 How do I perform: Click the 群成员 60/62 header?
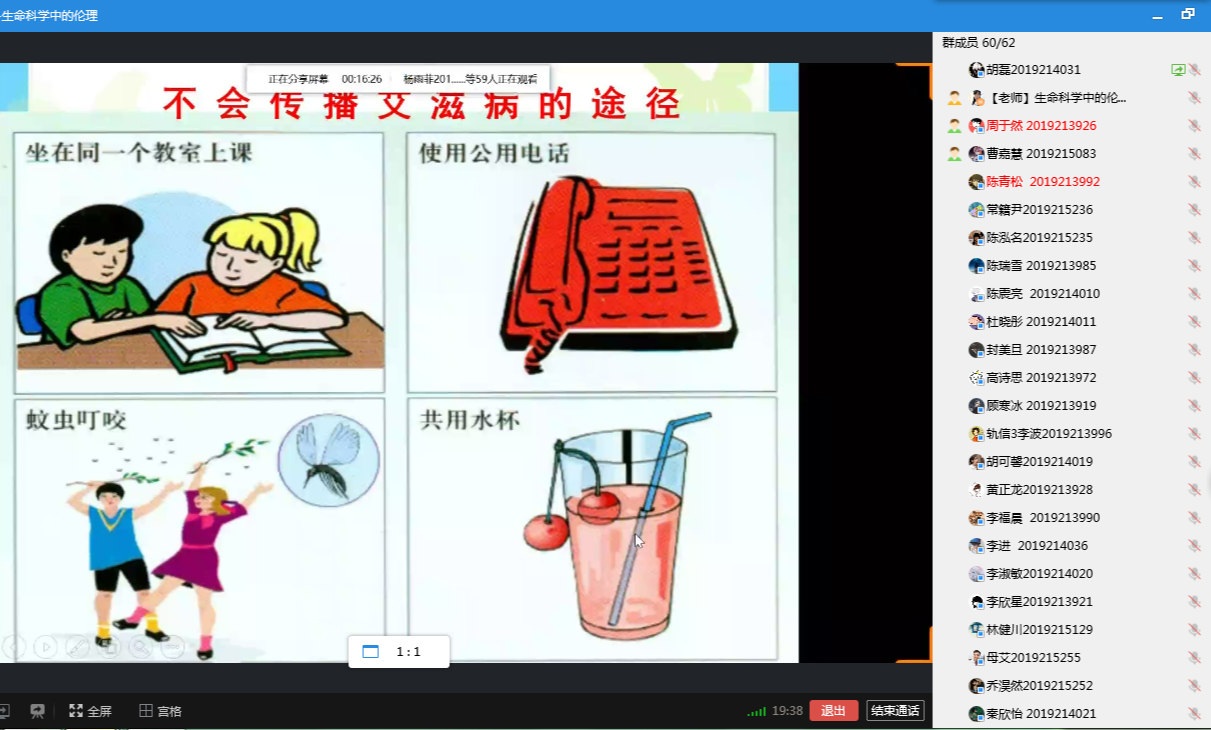978,43
